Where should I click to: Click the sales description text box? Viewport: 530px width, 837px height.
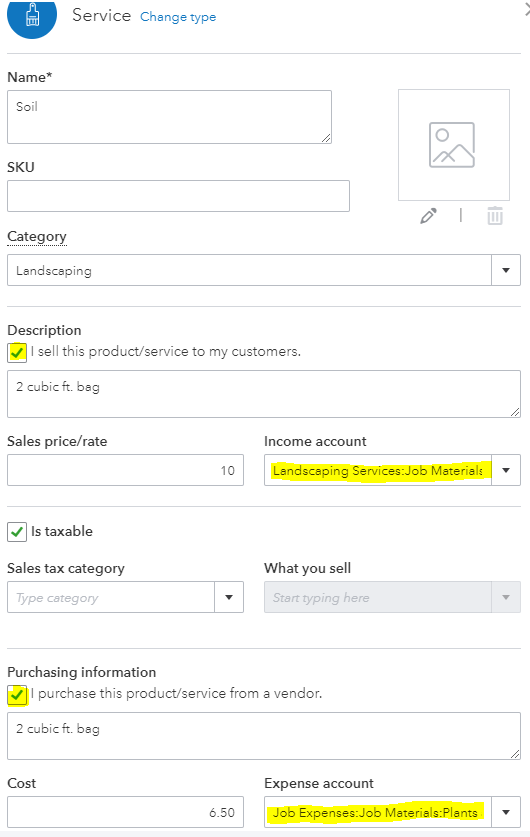(264, 394)
